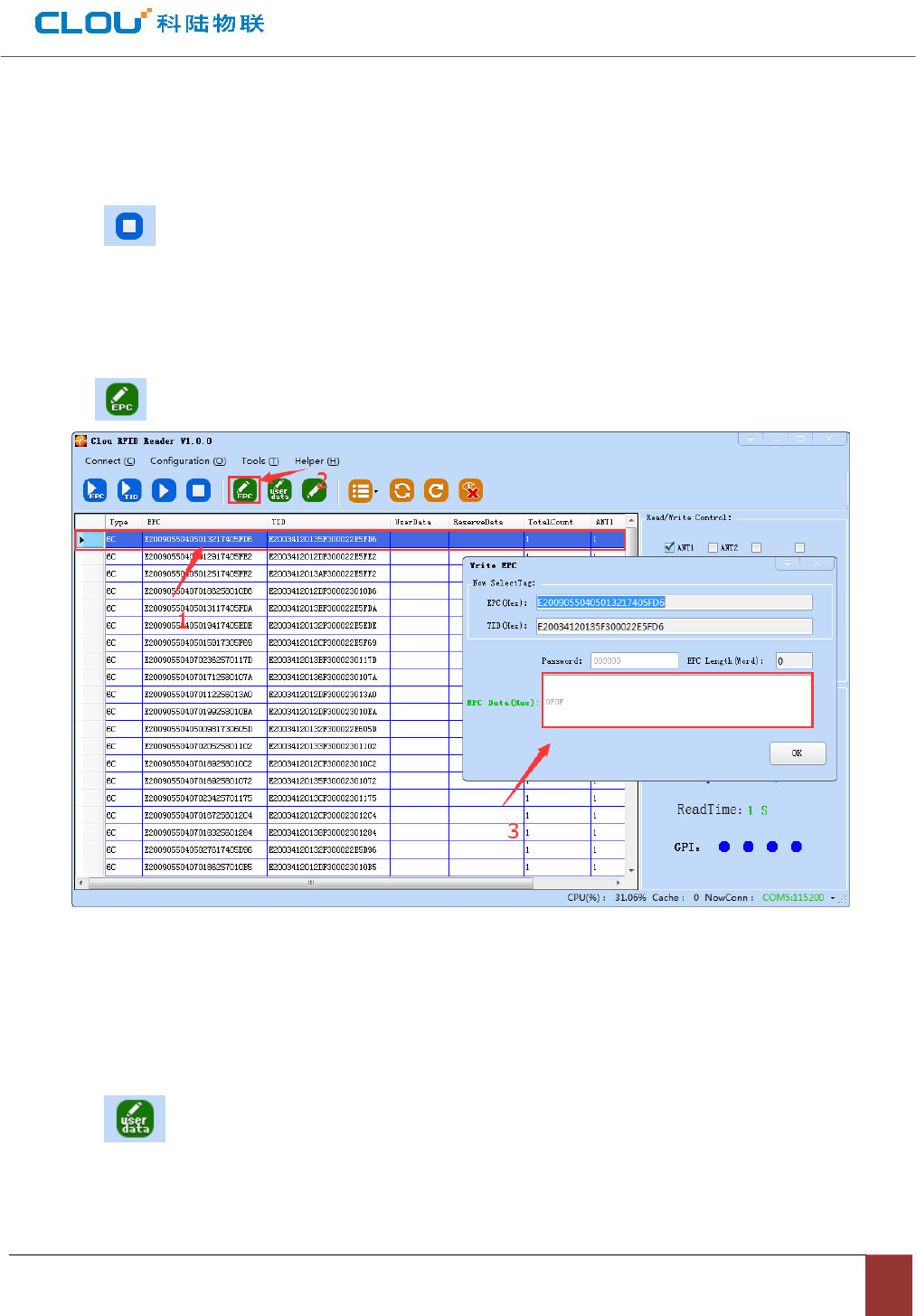Select EPC cell E2009055040501321740 5FD6 row
The image size is (916, 1316).
pyautogui.click(x=204, y=540)
